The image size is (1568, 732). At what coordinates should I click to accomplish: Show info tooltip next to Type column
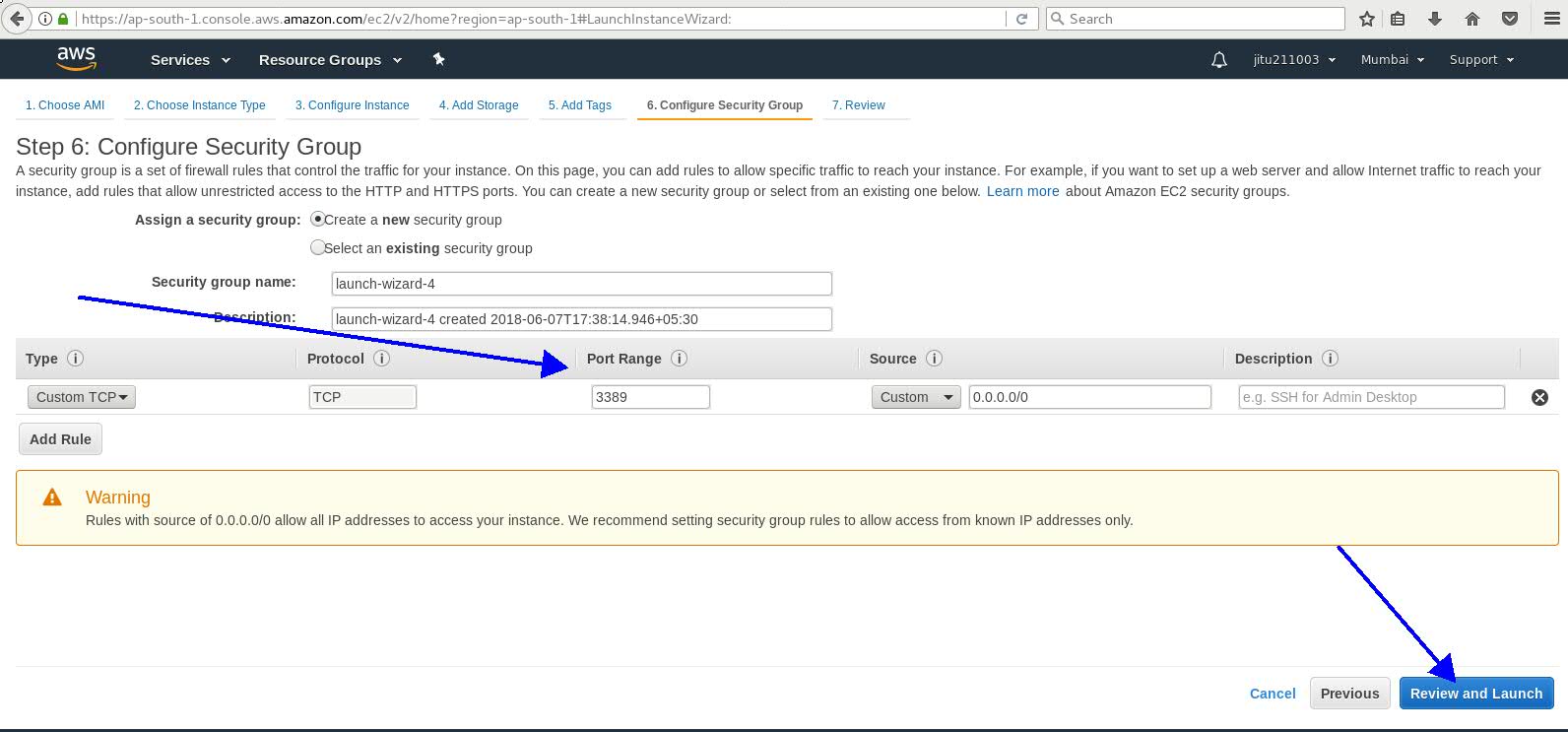click(75, 359)
